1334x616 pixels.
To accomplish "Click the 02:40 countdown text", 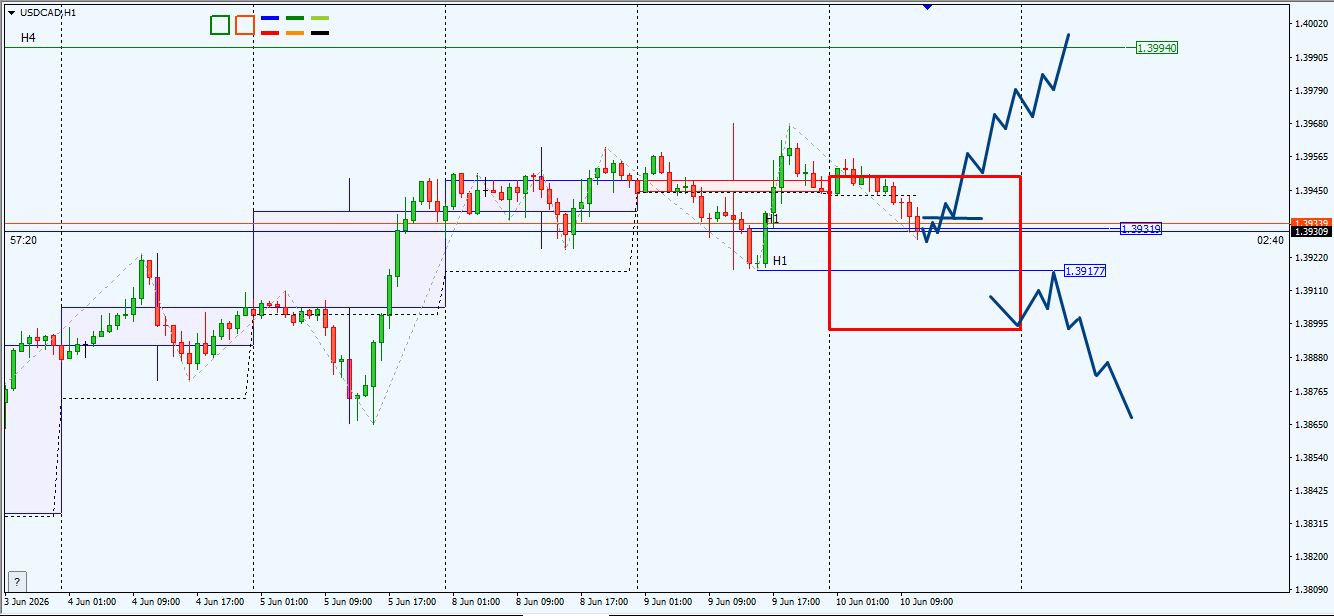I will point(1270,241).
